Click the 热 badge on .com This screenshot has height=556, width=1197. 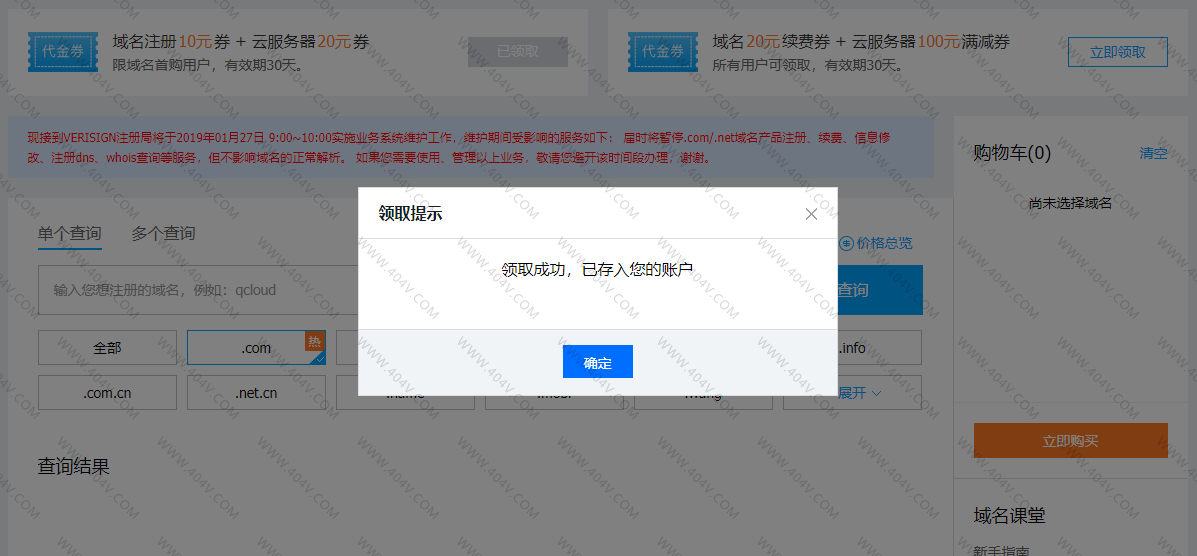pyautogui.click(x=315, y=341)
